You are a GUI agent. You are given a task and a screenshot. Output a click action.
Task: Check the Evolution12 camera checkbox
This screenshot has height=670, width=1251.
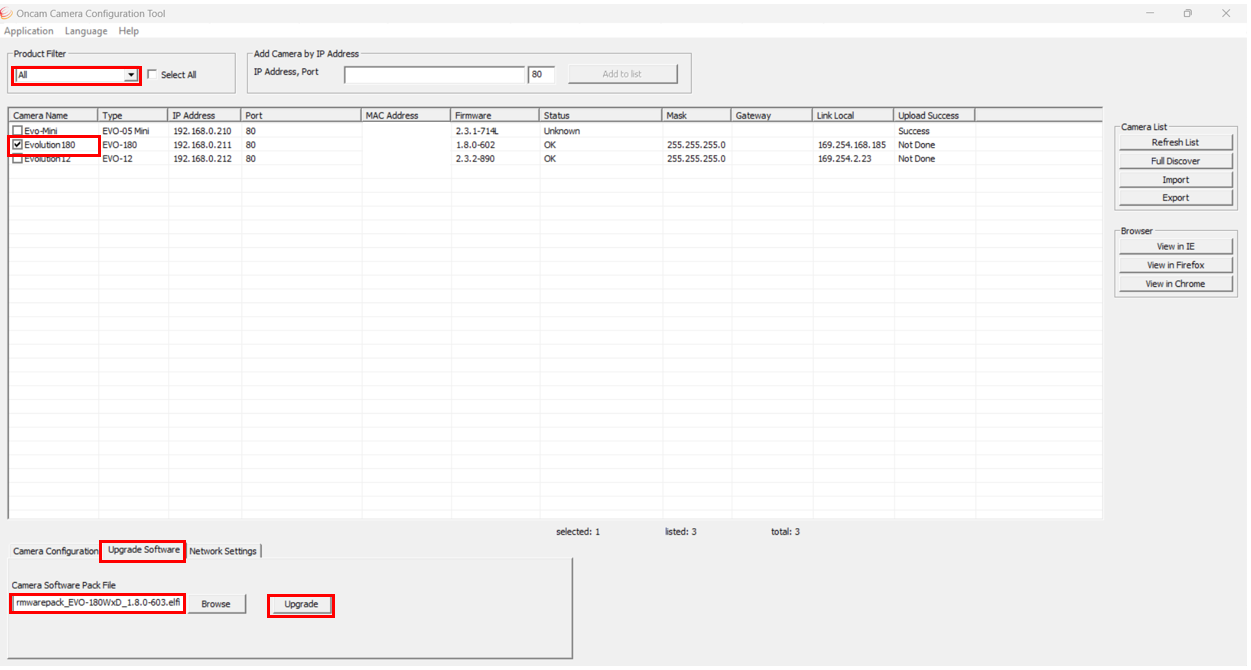(x=17, y=159)
